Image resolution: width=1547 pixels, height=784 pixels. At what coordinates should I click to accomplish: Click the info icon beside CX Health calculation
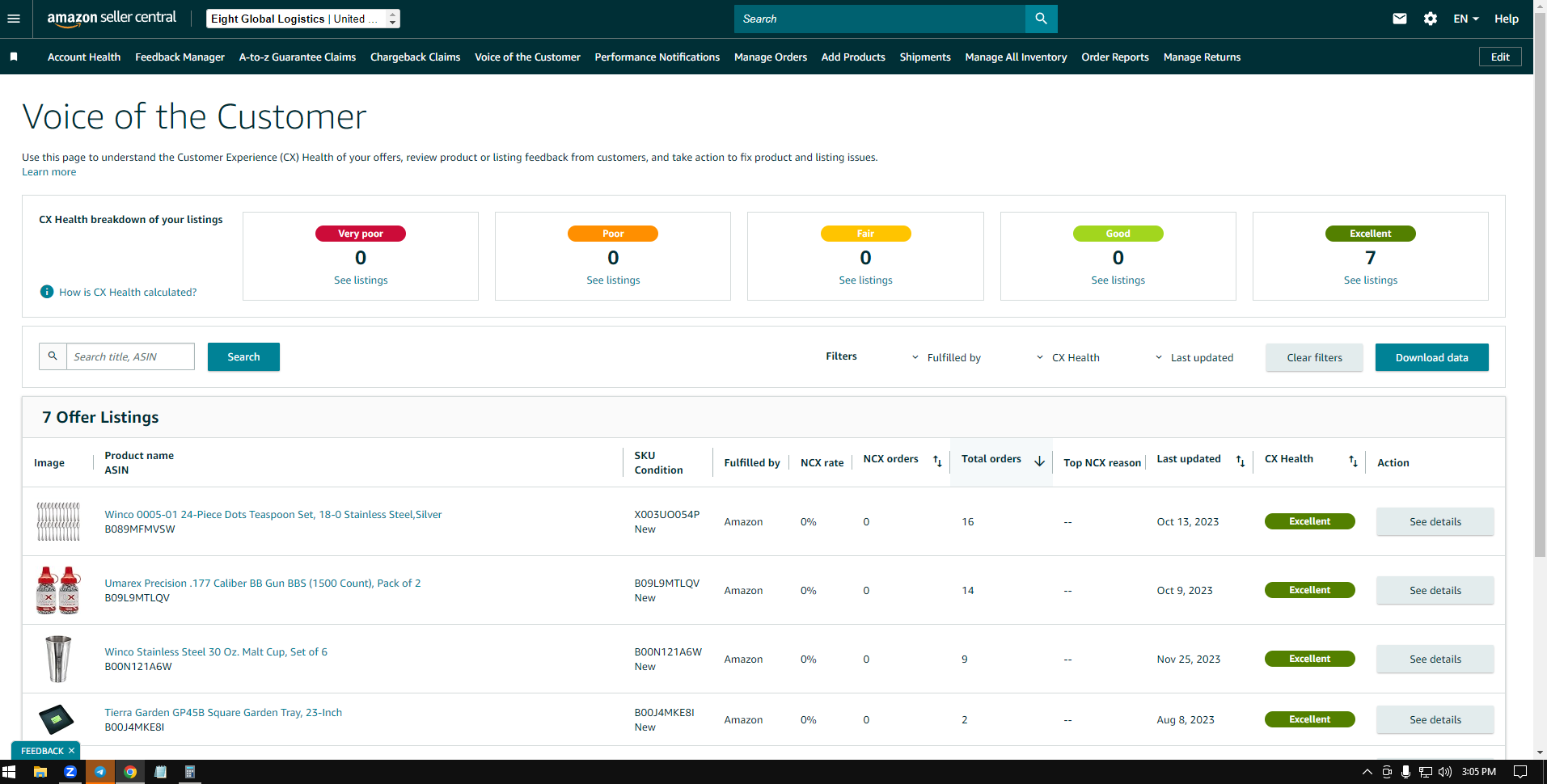[x=47, y=292]
